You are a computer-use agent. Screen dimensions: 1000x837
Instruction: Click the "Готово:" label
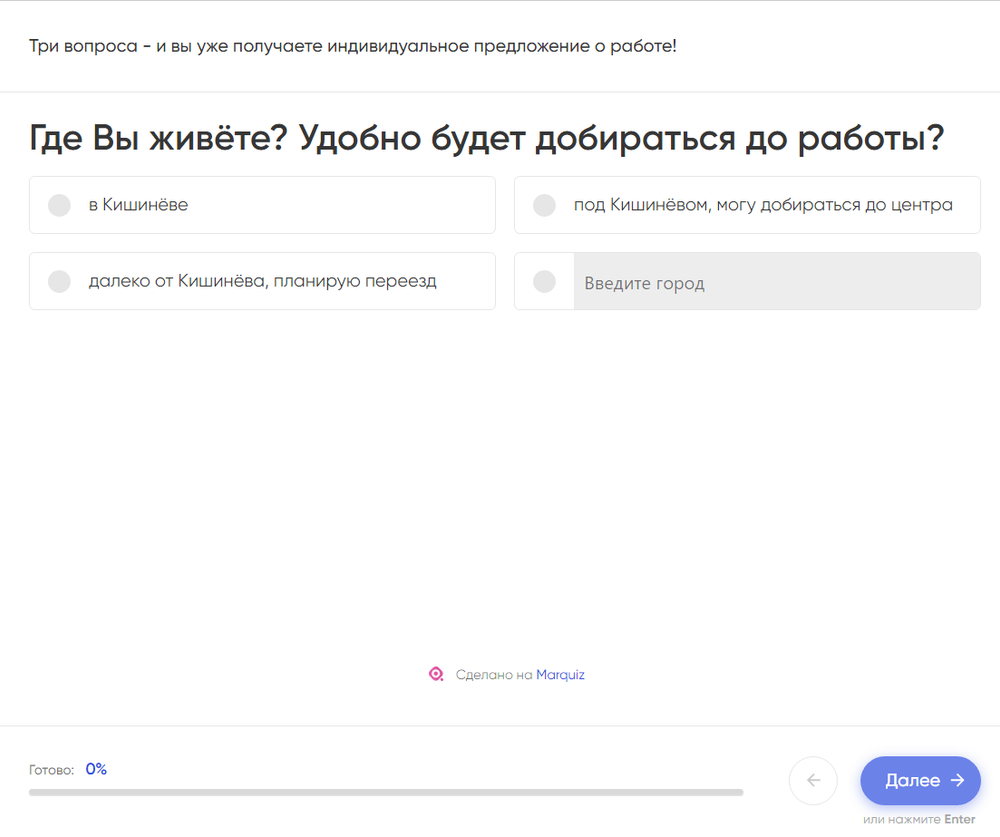coord(52,770)
